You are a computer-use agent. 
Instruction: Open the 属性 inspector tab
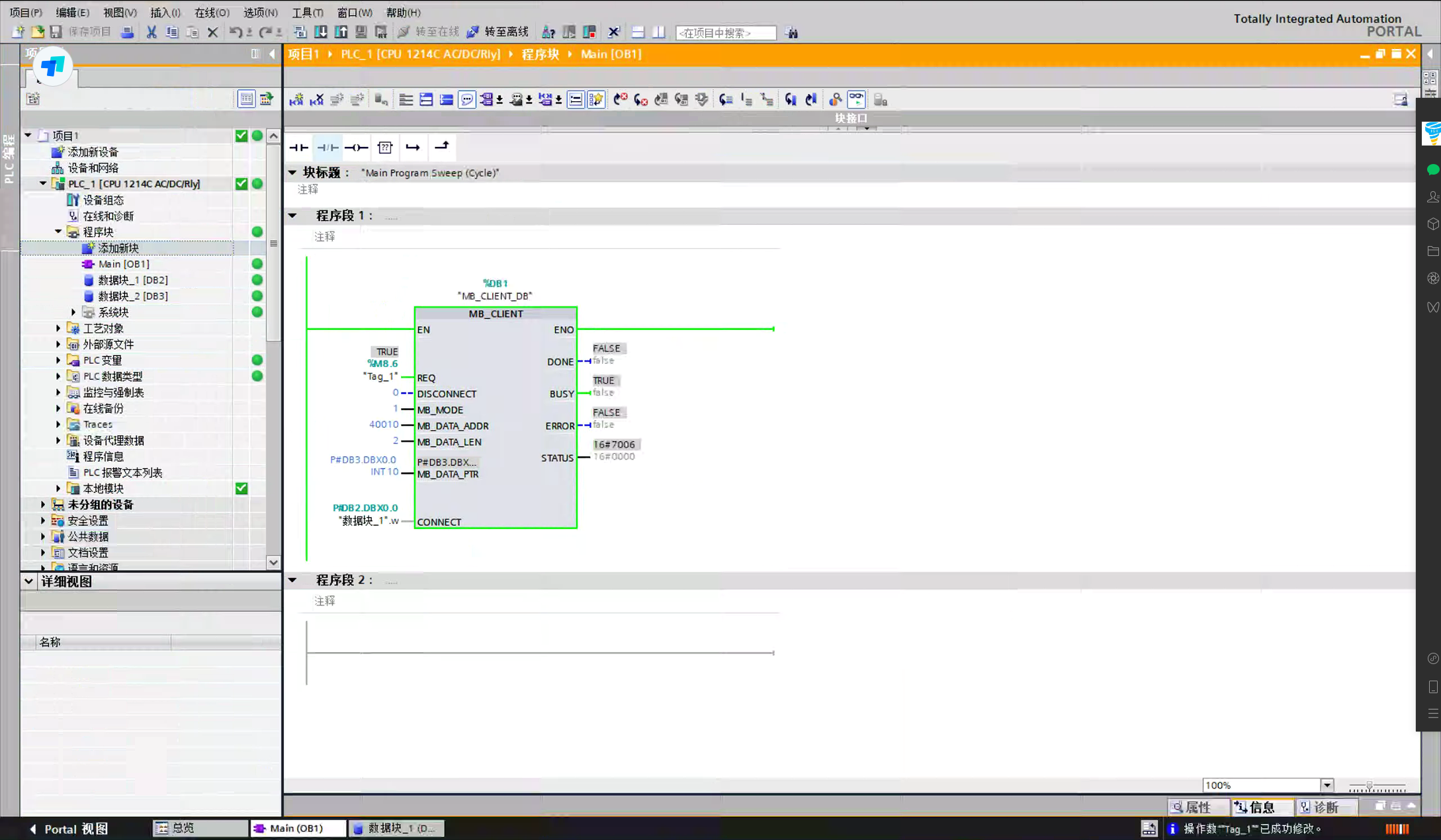pos(1198,807)
